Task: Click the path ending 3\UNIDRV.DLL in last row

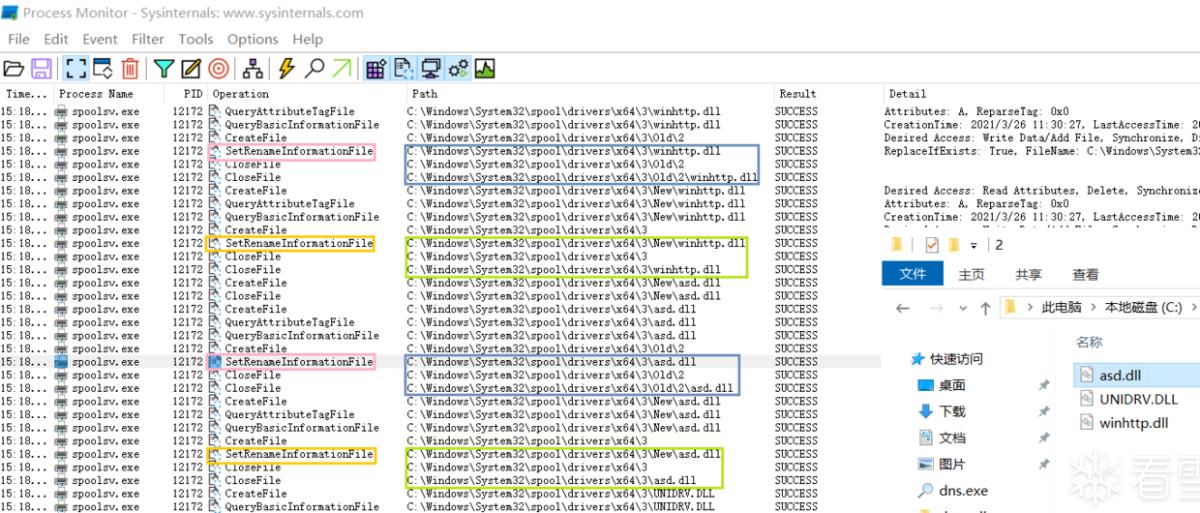Action: (561, 506)
